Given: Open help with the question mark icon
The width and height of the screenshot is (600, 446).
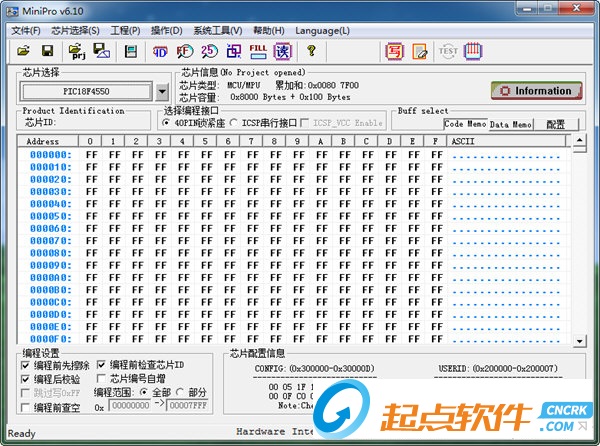Looking at the screenshot, I should click(x=311, y=51).
